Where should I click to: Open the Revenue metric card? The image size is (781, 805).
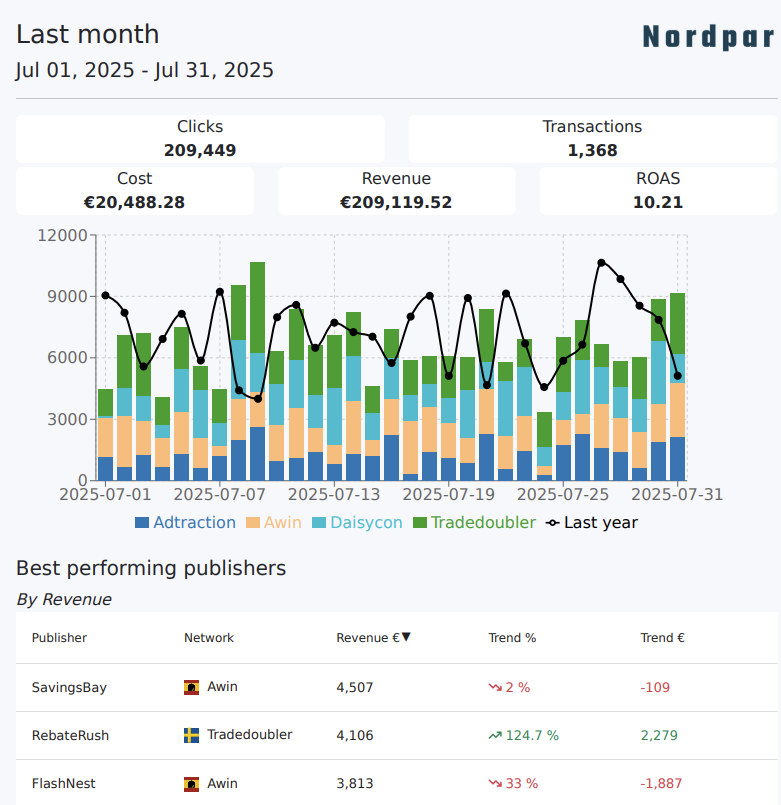tap(396, 190)
